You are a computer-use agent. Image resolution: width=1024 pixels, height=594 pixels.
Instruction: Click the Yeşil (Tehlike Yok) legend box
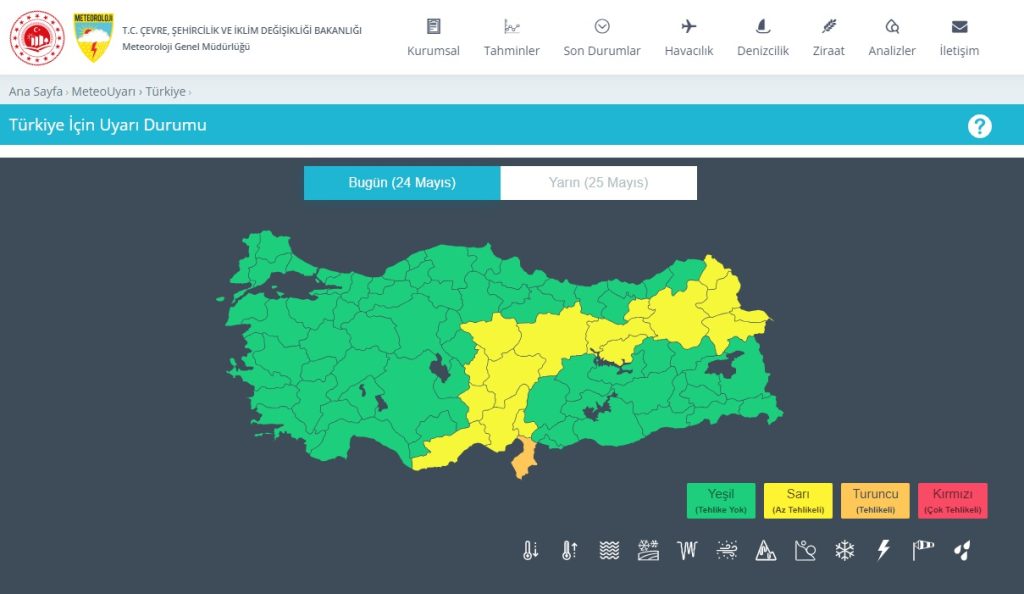pos(721,501)
